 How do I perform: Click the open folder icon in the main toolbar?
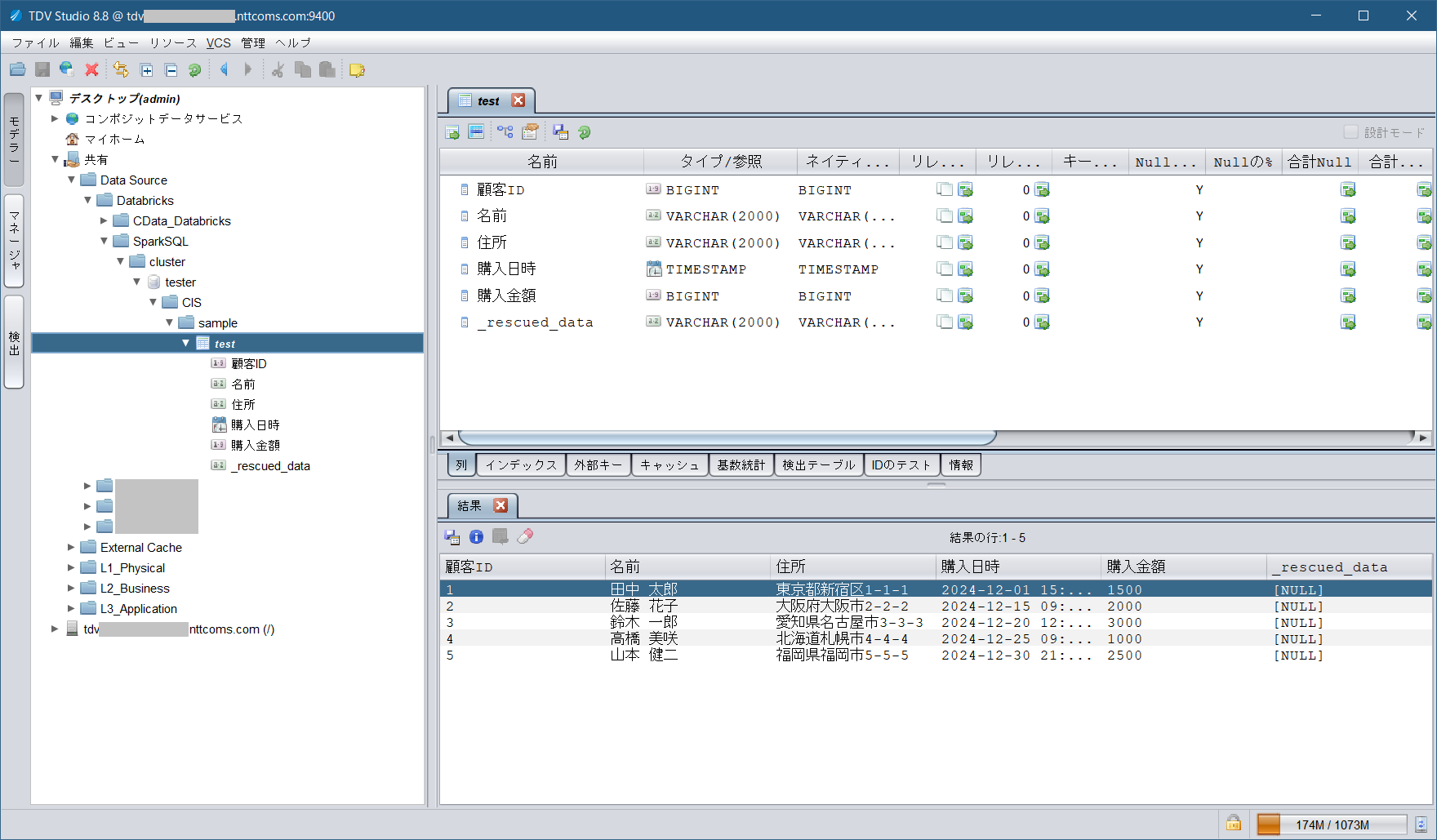click(17, 70)
